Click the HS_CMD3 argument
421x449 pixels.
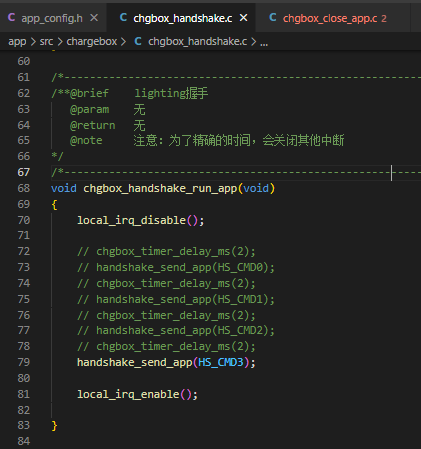(221, 362)
